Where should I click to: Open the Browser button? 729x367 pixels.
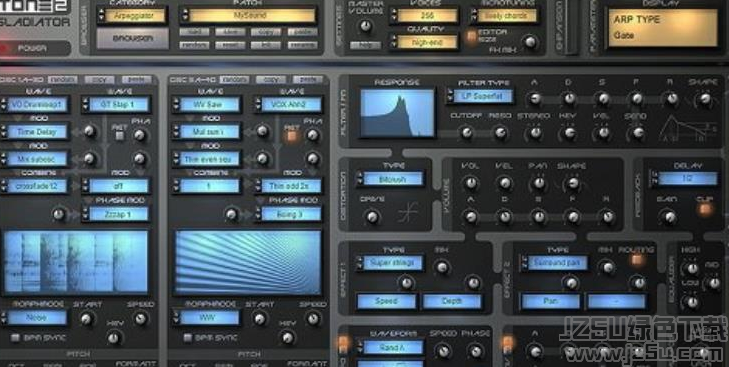[x=133, y=39]
